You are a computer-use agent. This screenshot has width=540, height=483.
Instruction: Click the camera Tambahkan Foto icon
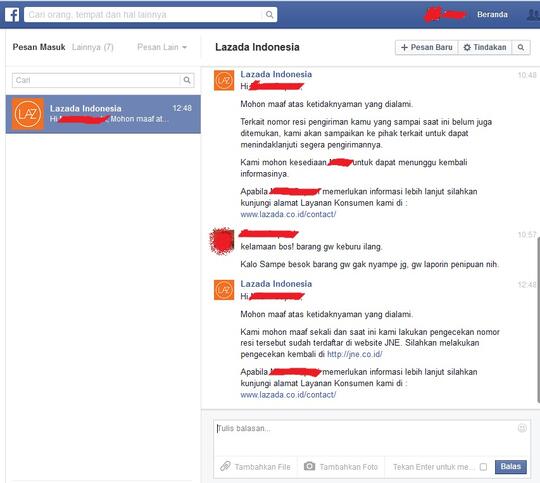[309, 466]
